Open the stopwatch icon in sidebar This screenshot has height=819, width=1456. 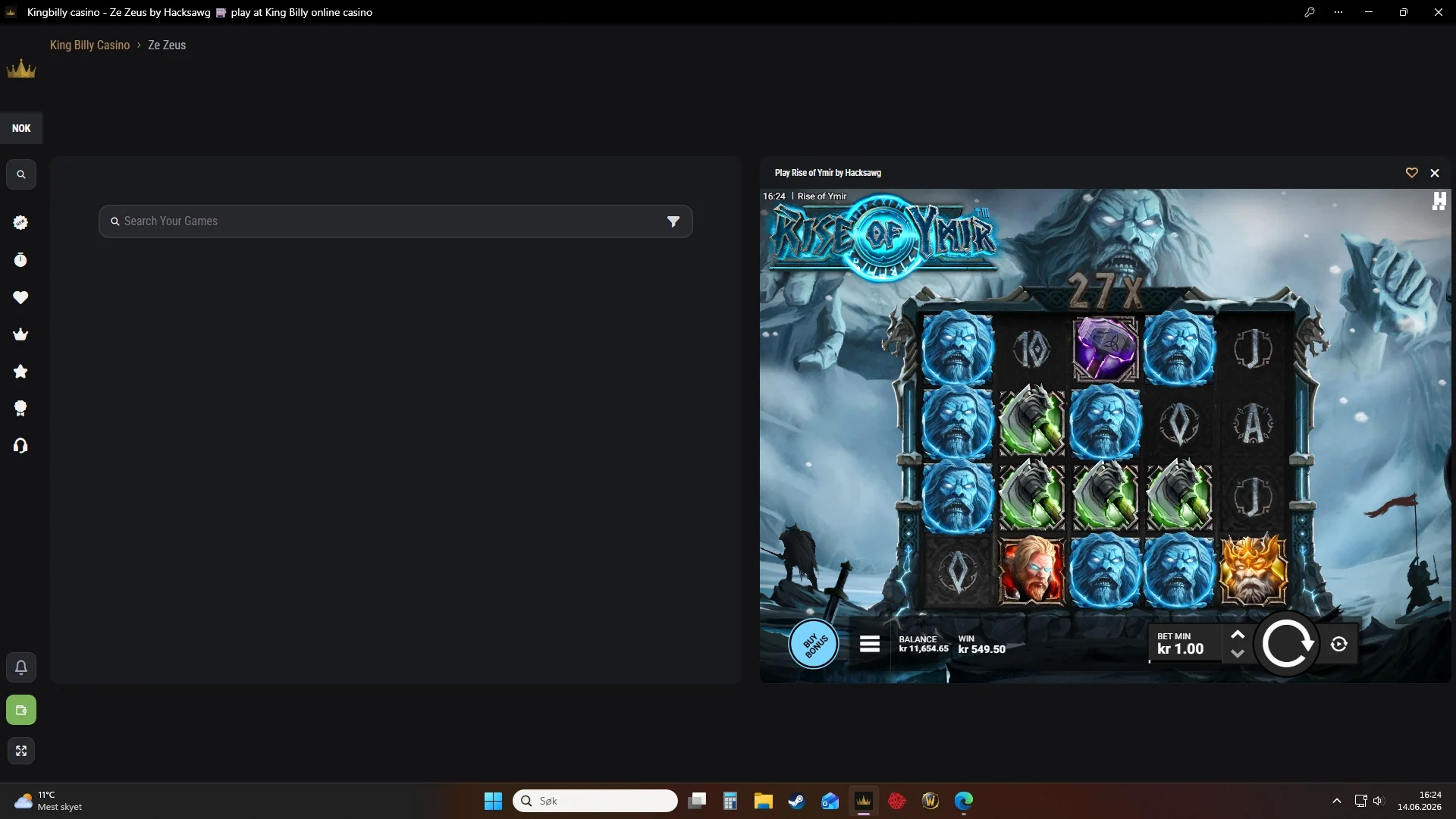tap(20, 260)
